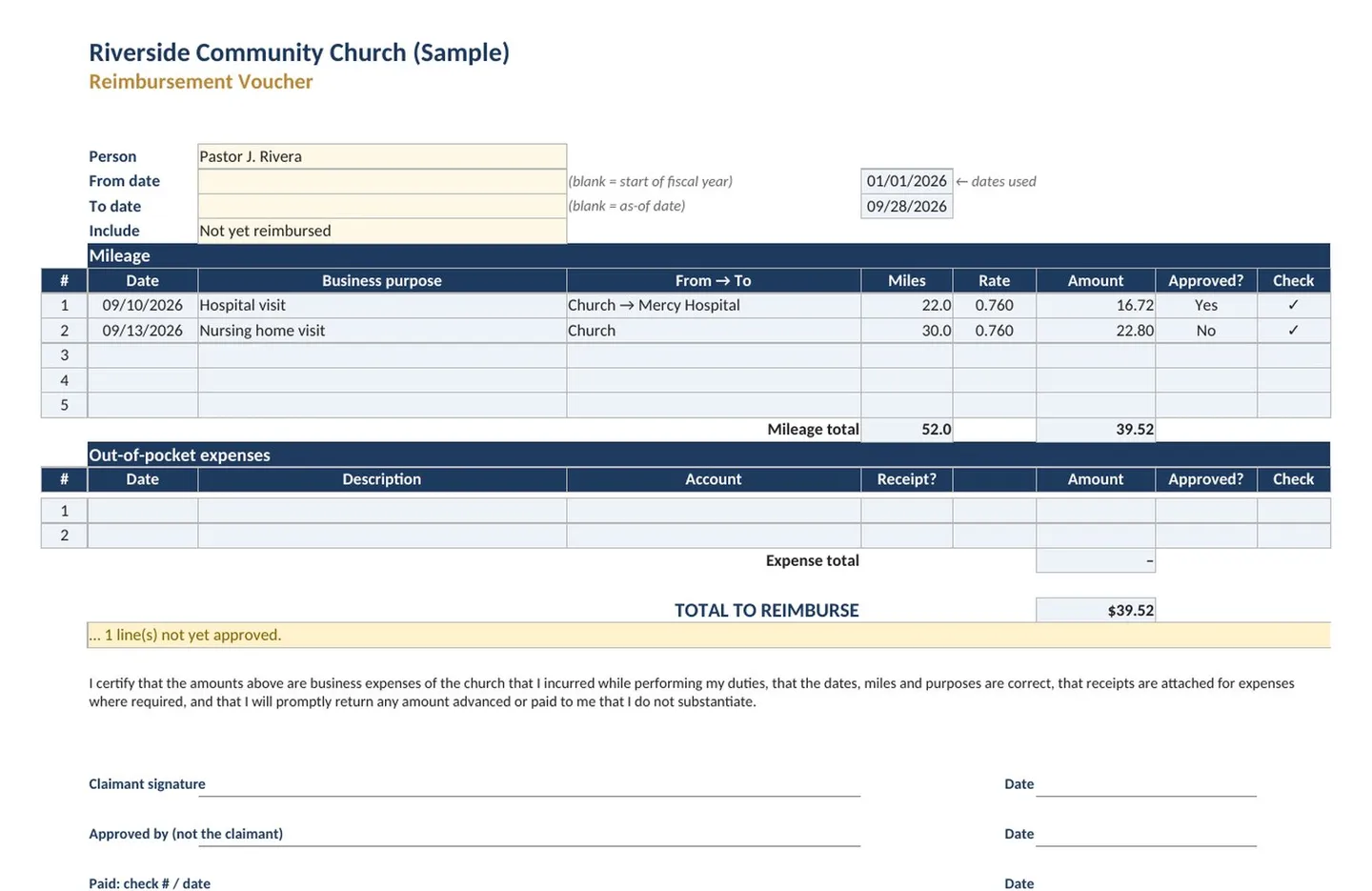
Task: Select the 52.0 mileage total miles cell
Action: (907, 430)
